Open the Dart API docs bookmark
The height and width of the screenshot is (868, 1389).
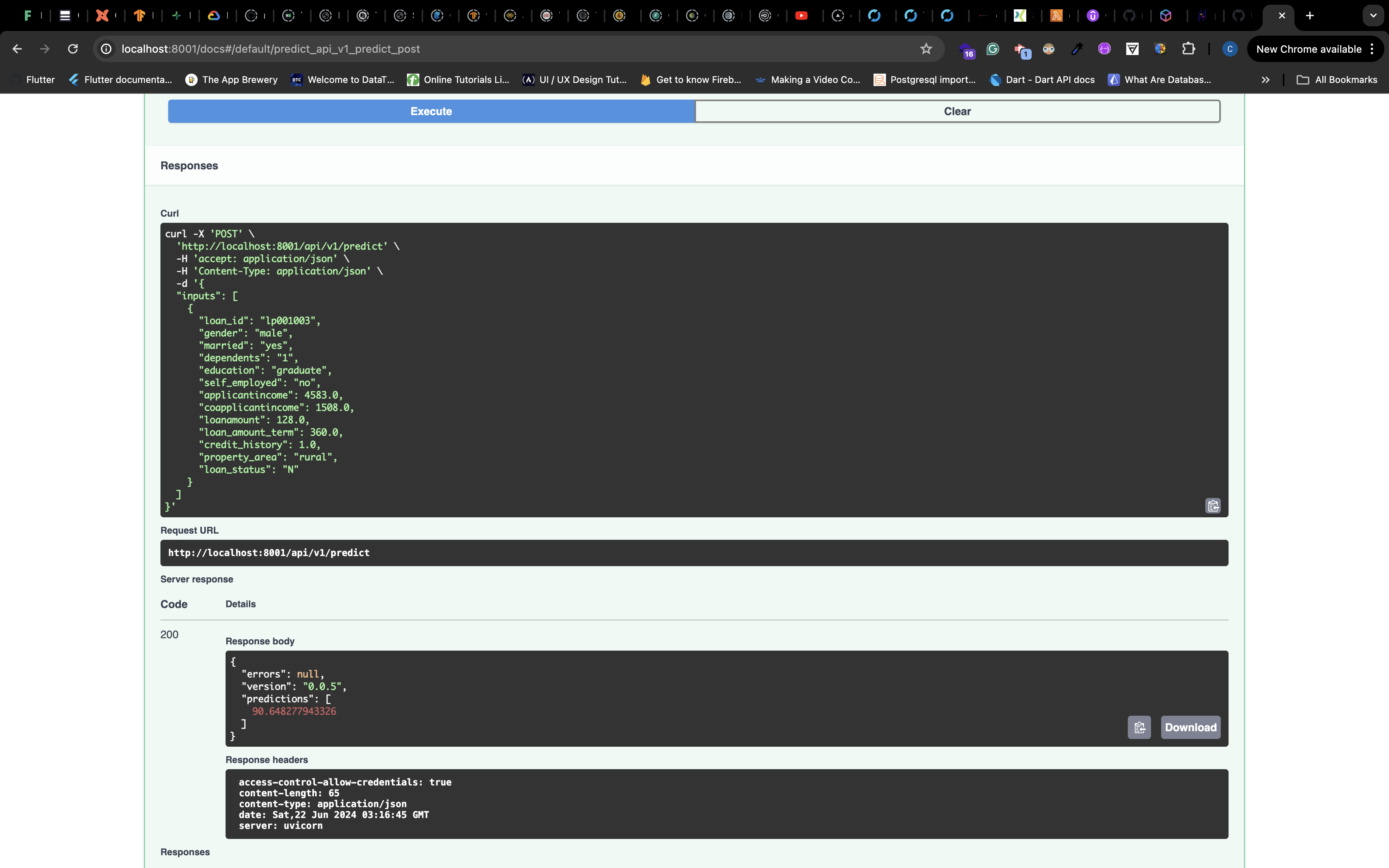(1042, 80)
